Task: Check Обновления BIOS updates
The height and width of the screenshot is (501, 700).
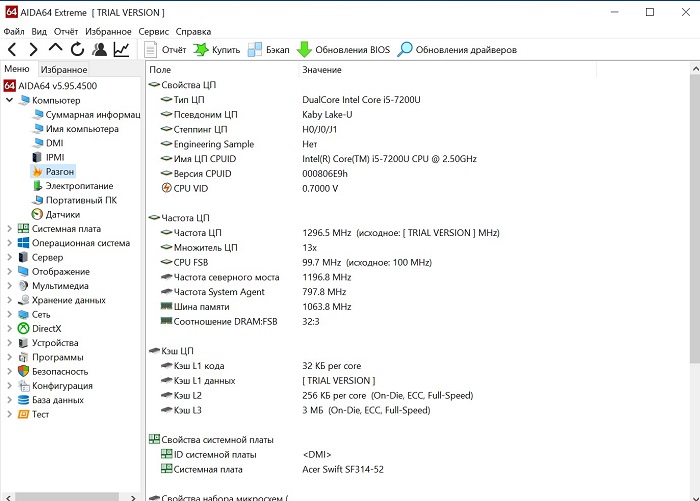Action: [x=344, y=50]
